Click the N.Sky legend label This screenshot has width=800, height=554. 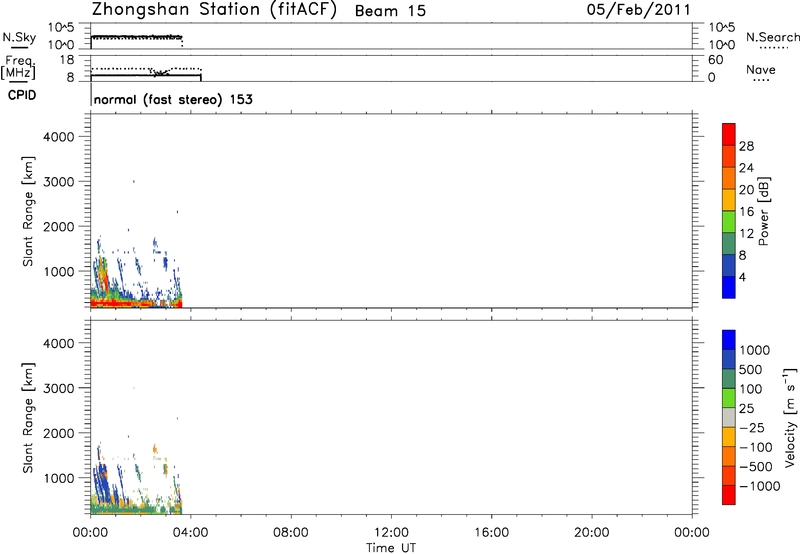click(x=19, y=37)
